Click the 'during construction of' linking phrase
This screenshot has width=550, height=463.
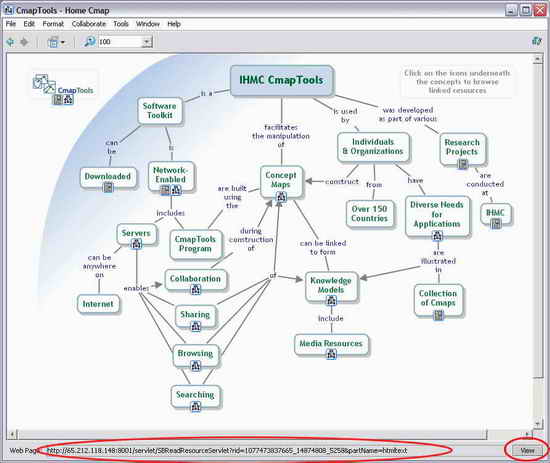251,240
